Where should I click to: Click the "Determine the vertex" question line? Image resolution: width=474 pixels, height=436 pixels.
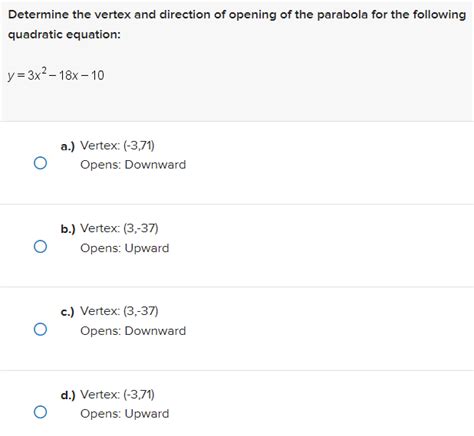[x=237, y=15]
